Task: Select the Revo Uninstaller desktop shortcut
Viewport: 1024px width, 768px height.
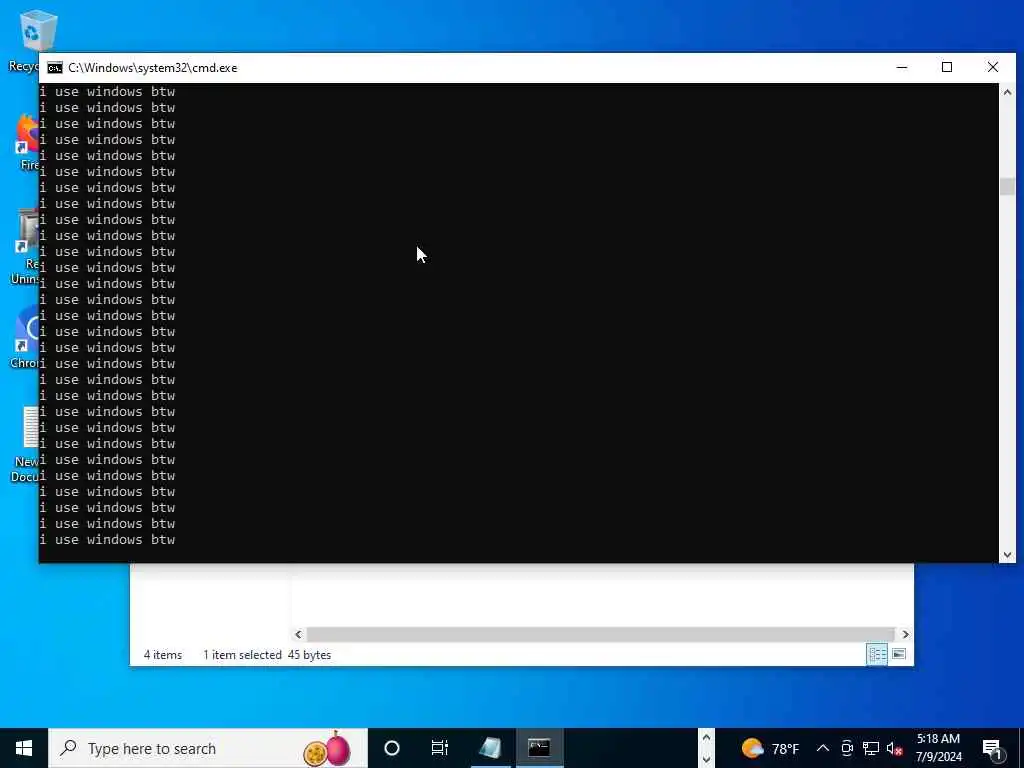Action: point(25,247)
